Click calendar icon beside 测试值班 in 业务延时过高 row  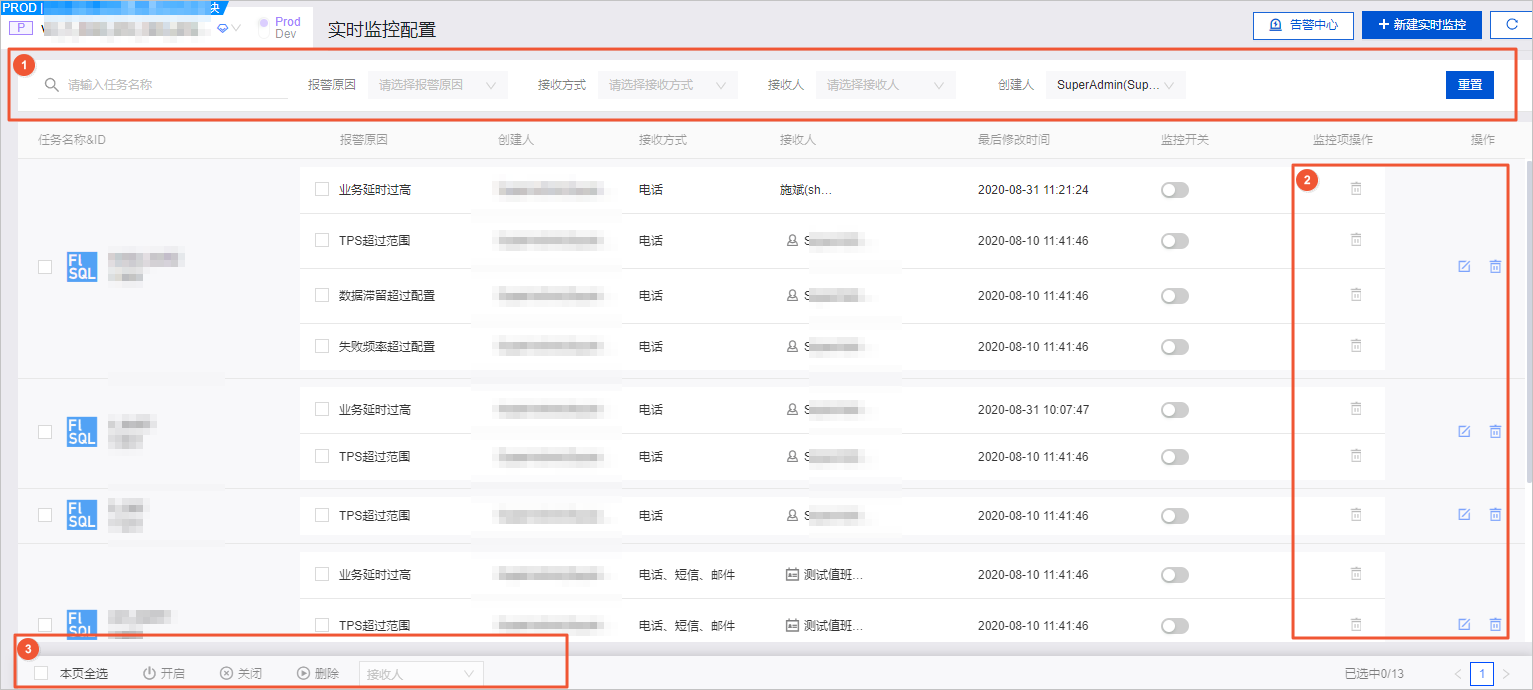pos(793,575)
